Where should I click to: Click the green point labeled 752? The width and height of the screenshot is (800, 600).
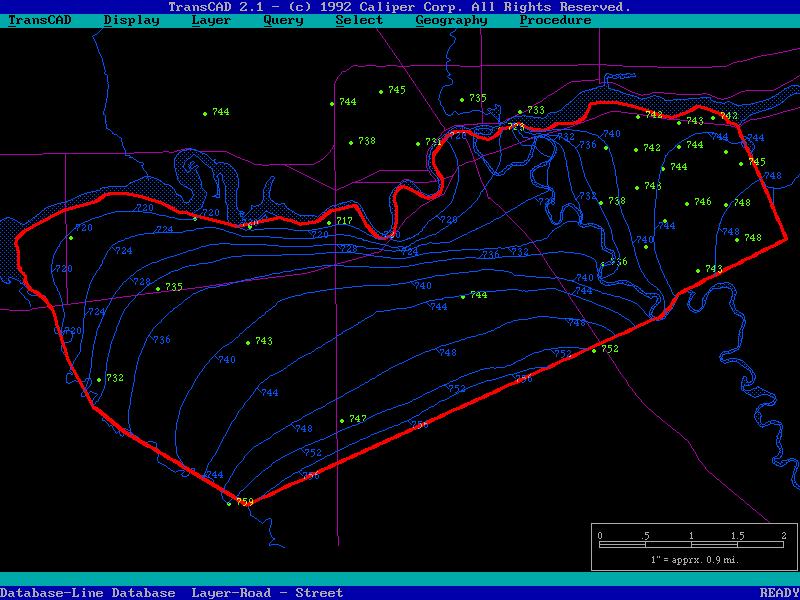(594, 351)
